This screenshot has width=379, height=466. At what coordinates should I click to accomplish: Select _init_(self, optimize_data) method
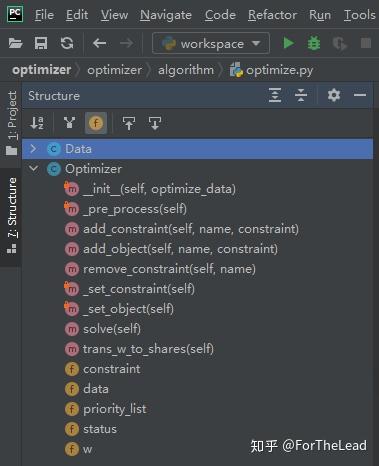pos(197,189)
